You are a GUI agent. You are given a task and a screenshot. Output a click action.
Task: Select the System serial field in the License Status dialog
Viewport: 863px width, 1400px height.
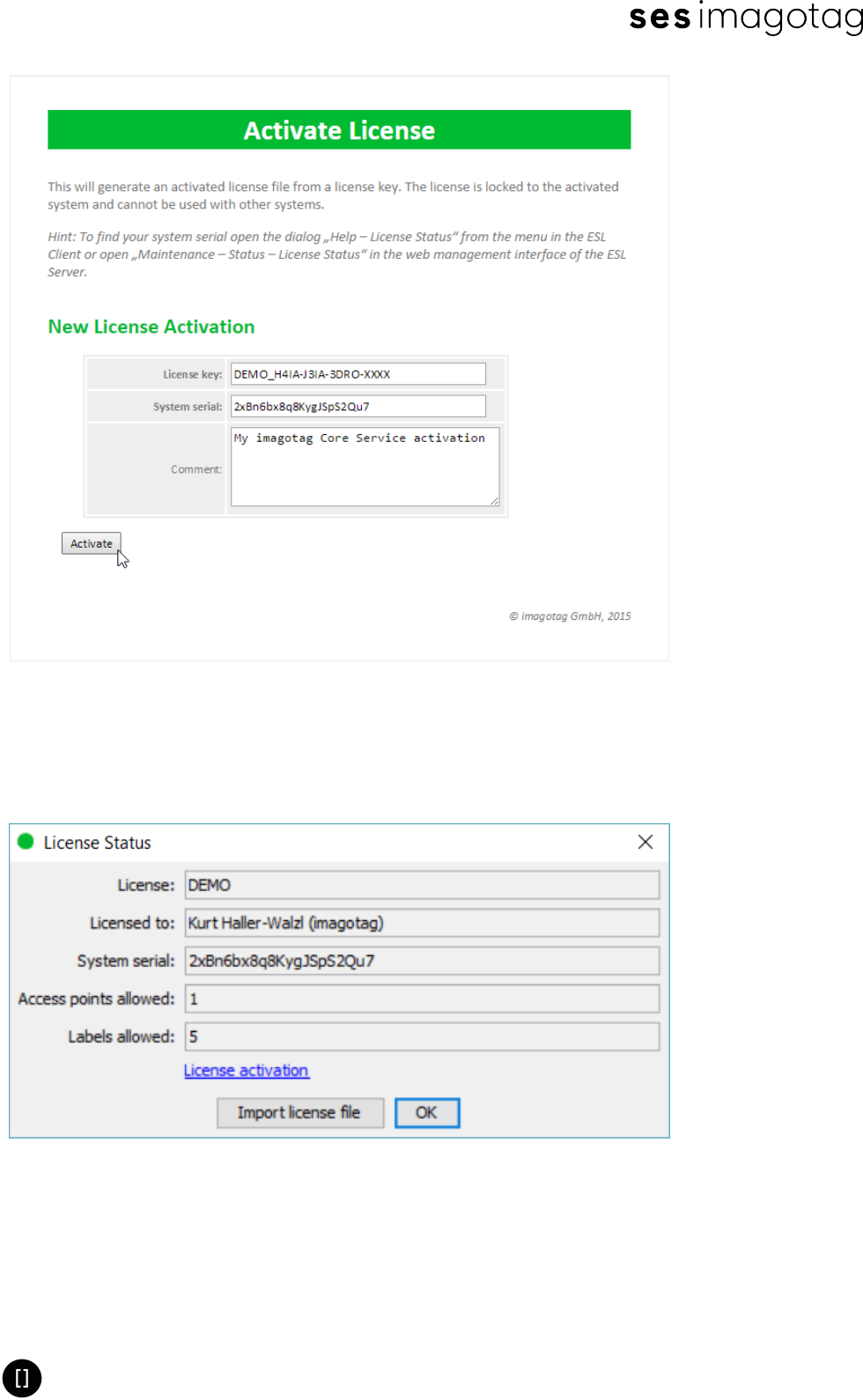[x=422, y=961]
